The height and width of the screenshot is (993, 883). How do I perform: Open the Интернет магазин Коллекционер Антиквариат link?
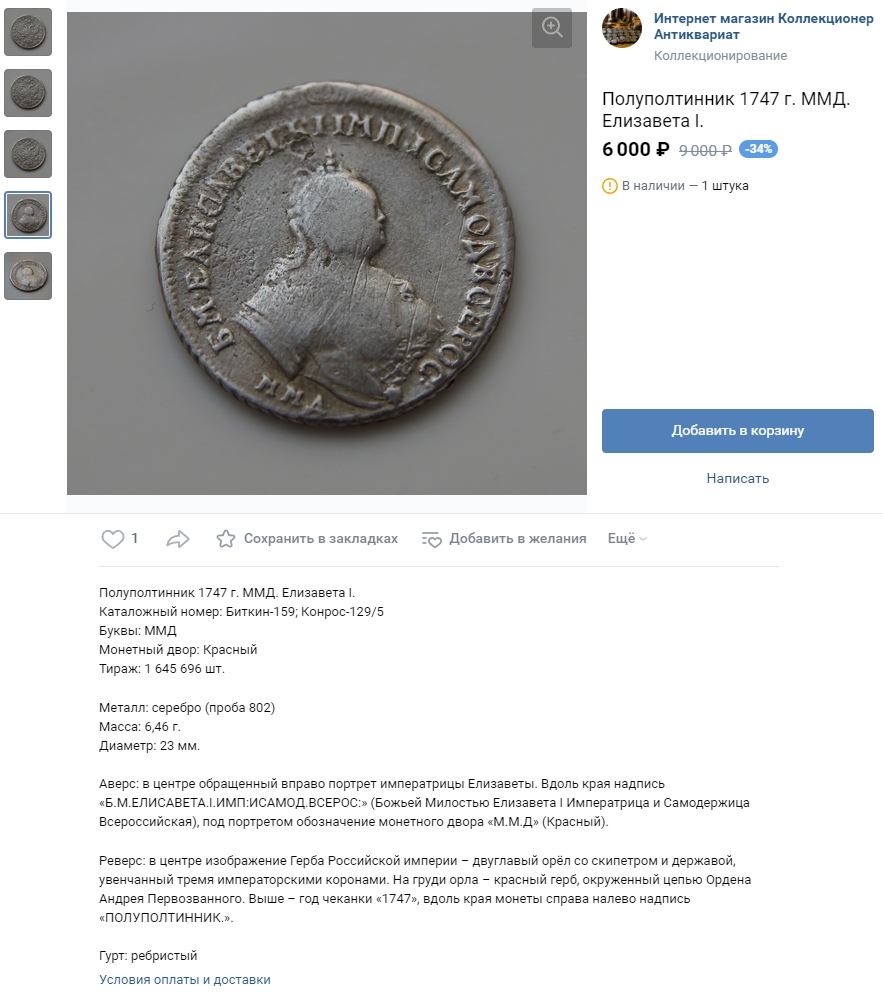click(x=763, y=26)
